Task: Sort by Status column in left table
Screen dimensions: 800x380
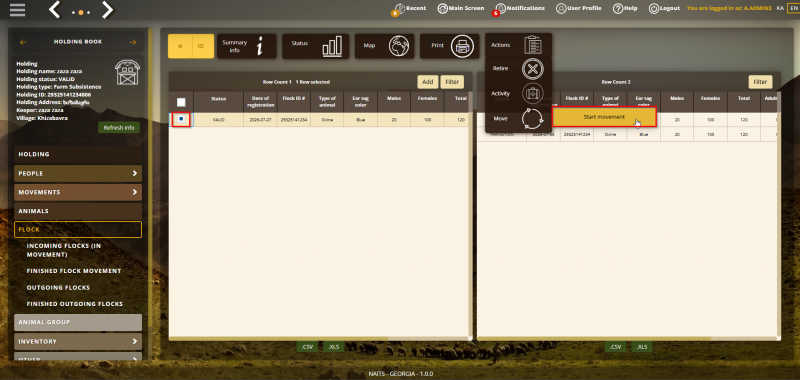Action: [x=218, y=102]
